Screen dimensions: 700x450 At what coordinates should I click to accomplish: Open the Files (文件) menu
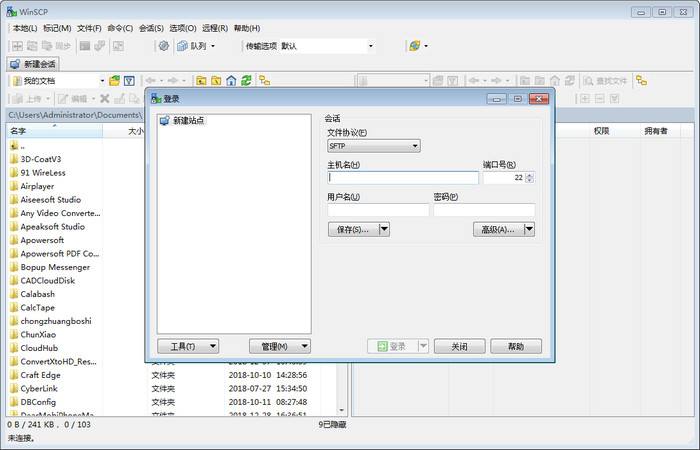(89, 28)
